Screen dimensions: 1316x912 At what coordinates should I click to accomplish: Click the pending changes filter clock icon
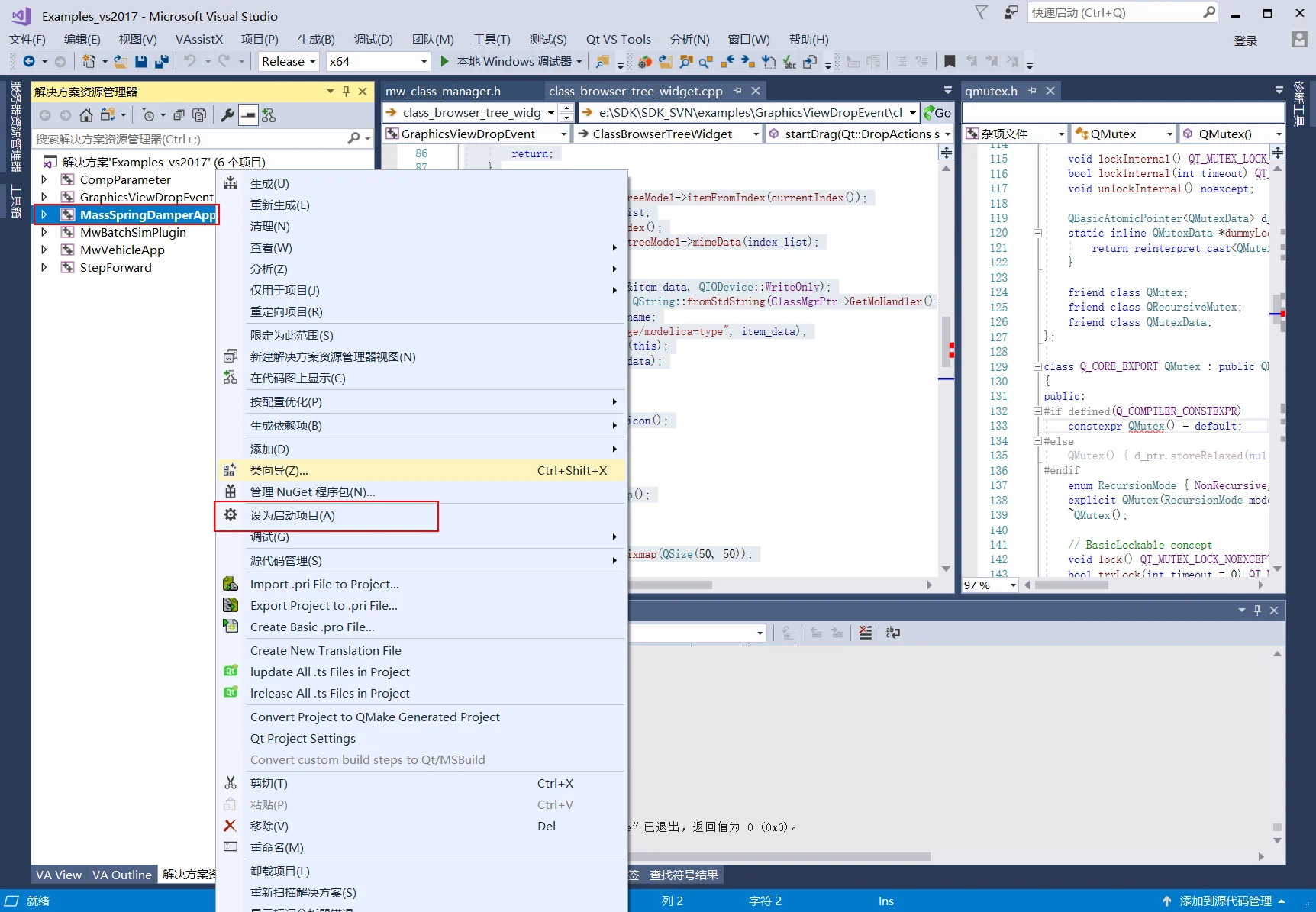click(148, 115)
